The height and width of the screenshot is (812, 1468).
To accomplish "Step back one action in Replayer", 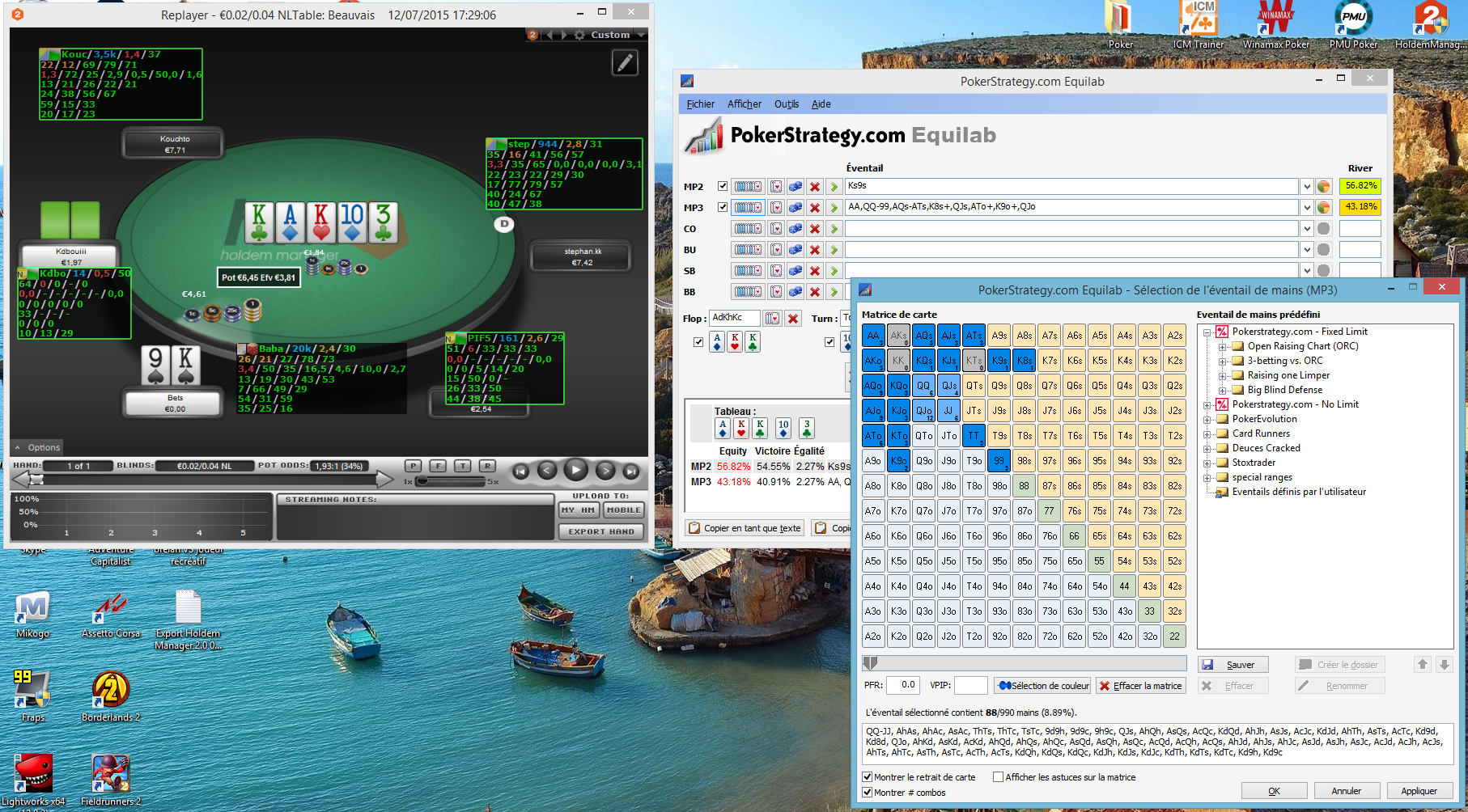I will (x=547, y=471).
